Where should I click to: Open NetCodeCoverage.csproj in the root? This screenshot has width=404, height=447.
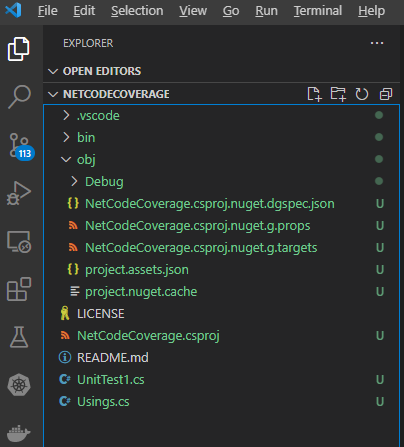click(x=221, y=335)
